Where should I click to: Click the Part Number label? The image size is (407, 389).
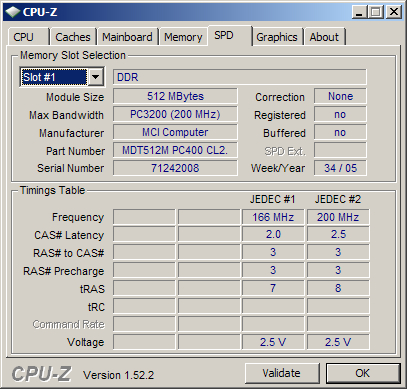click(x=75, y=151)
